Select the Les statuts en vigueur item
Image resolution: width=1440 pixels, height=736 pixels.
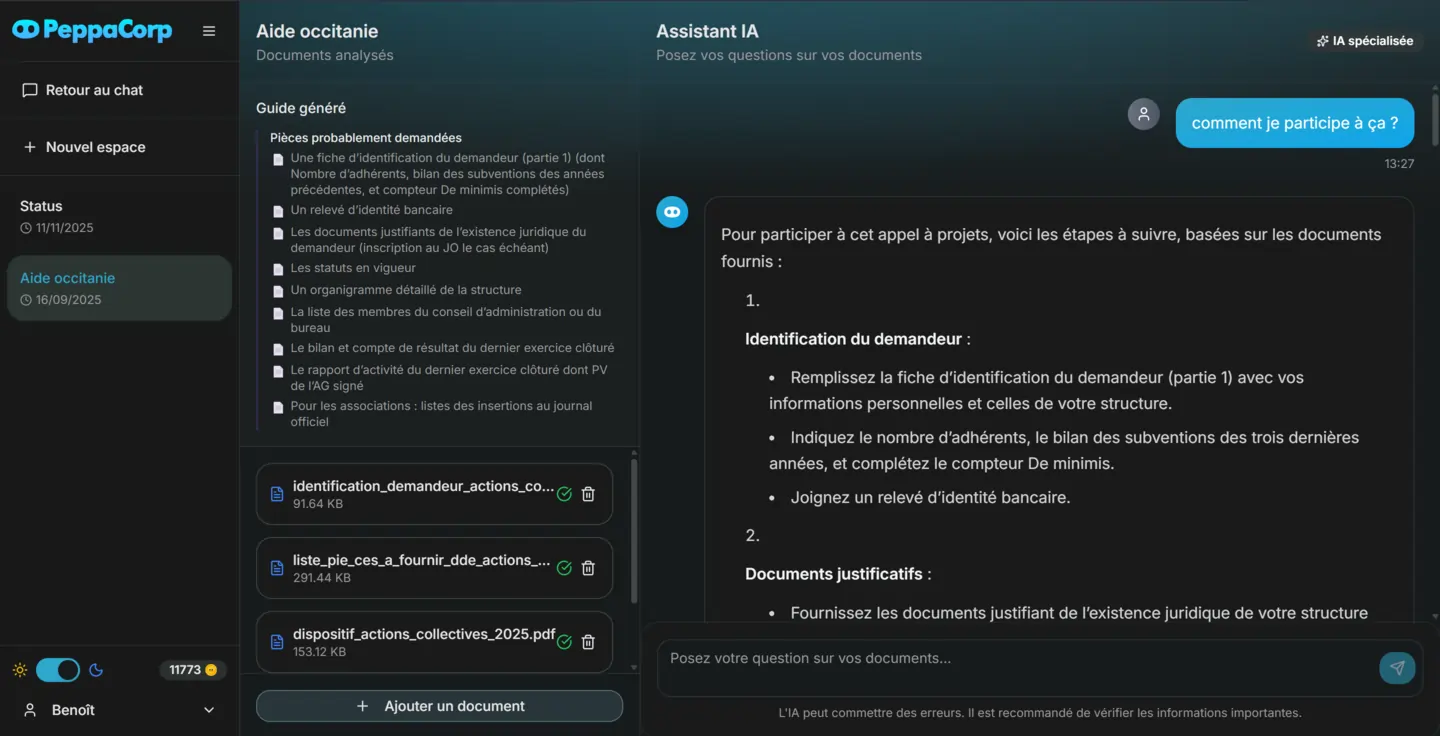[x=353, y=268]
